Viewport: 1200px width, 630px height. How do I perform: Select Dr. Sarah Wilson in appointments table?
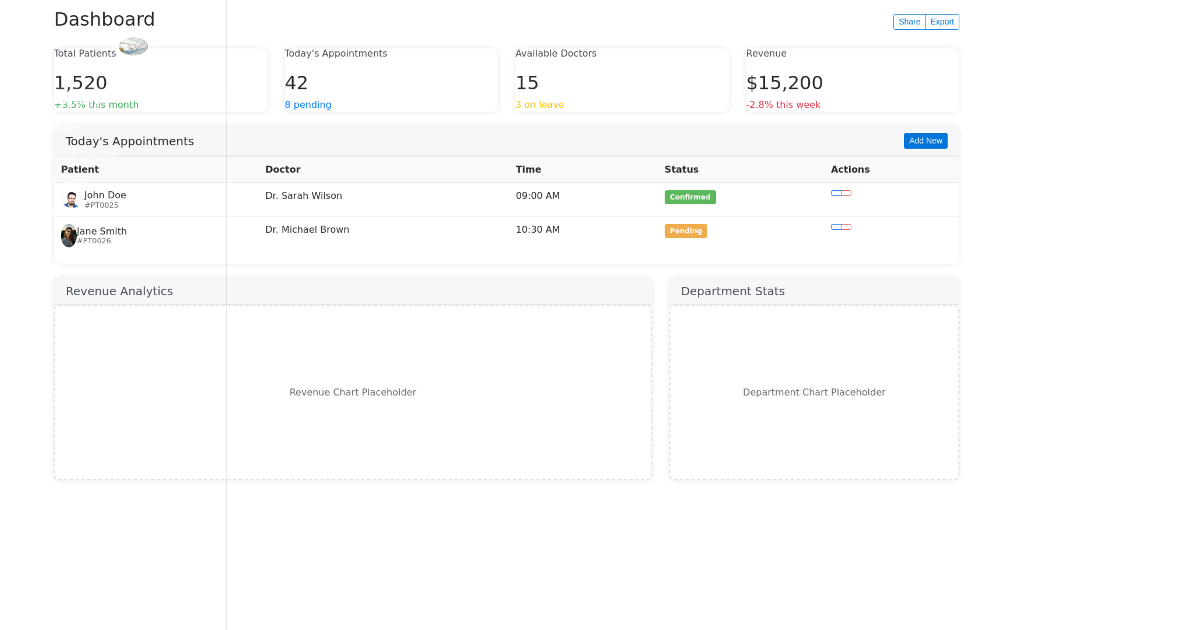(x=303, y=196)
